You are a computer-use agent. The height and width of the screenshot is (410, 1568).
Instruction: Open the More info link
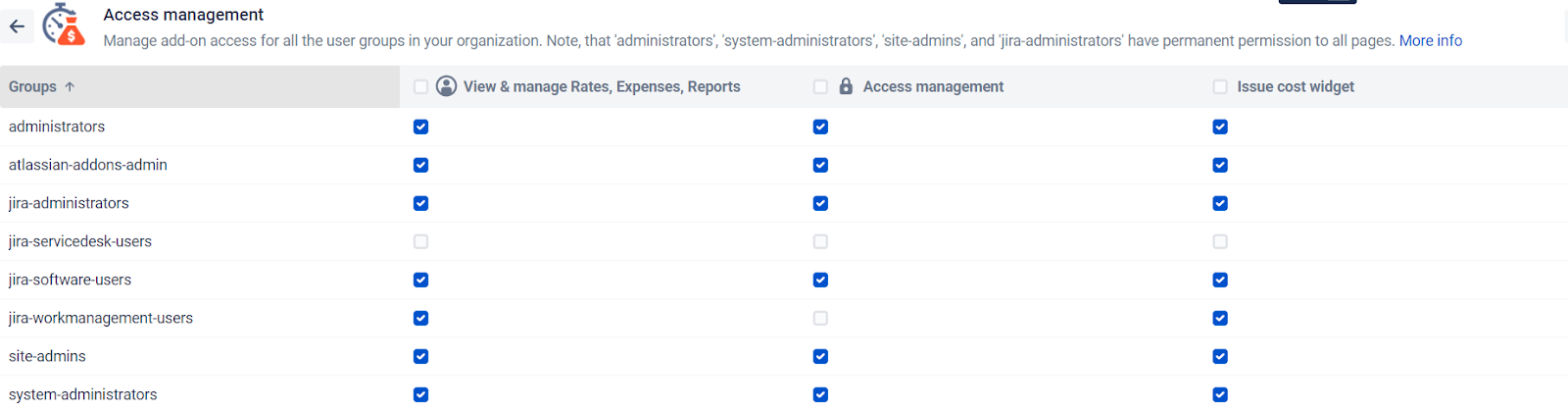coord(1430,40)
